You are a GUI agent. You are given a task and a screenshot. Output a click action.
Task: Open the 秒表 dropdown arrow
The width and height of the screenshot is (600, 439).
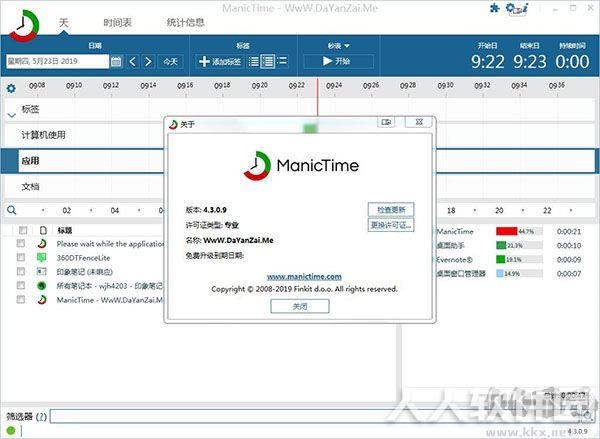tap(347, 46)
